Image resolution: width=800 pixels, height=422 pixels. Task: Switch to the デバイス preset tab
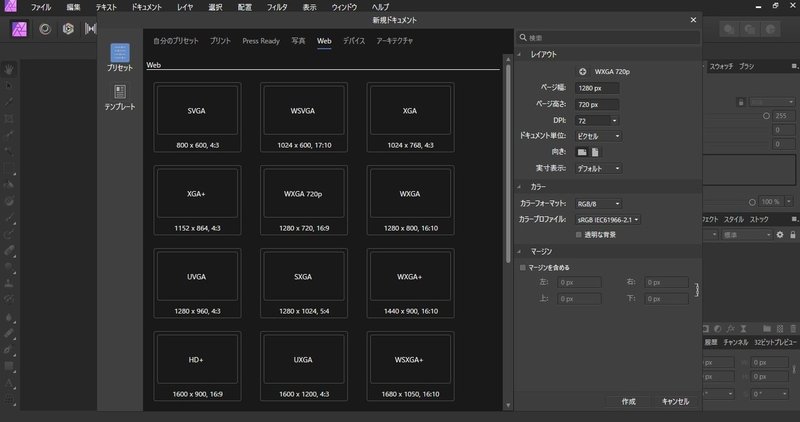pyautogui.click(x=354, y=41)
